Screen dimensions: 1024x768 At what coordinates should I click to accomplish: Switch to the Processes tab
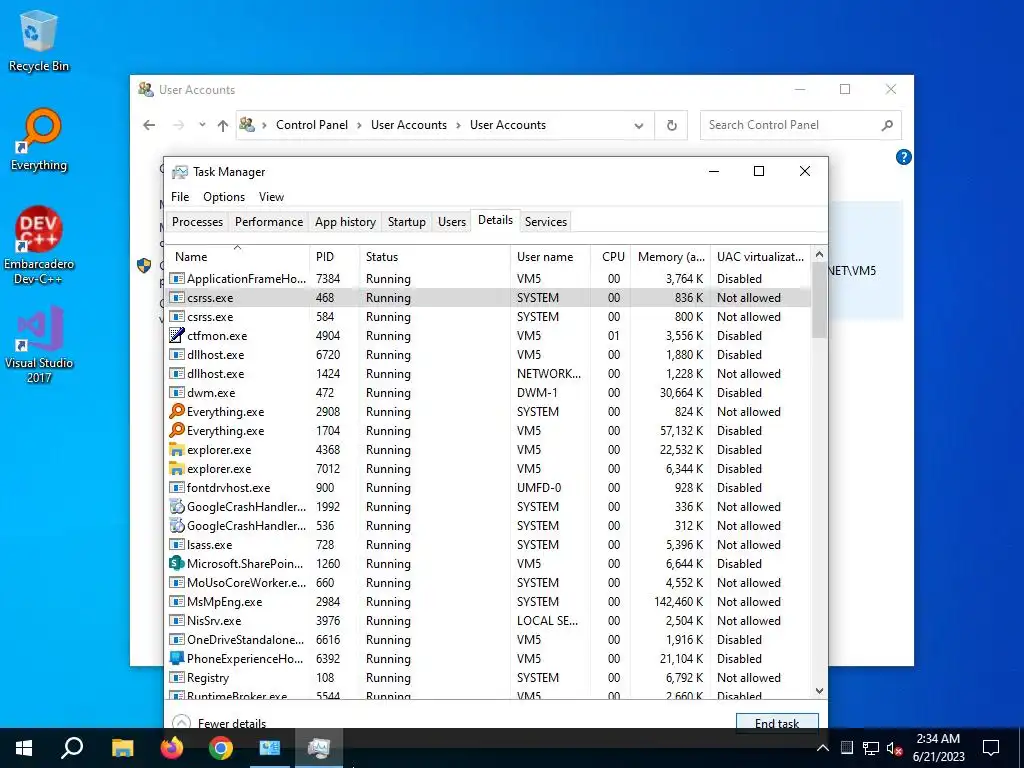tap(197, 222)
